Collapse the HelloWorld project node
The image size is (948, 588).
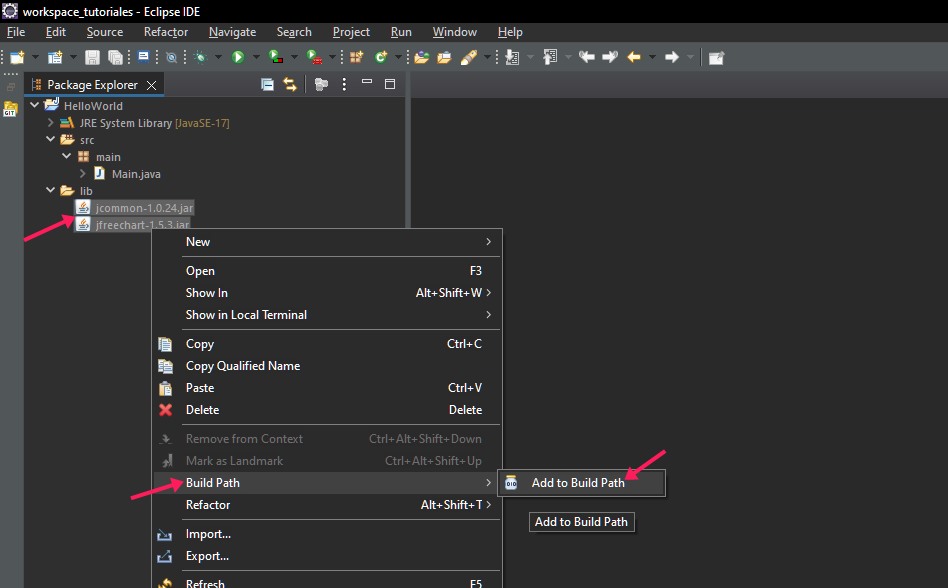click(x=36, y=106)
